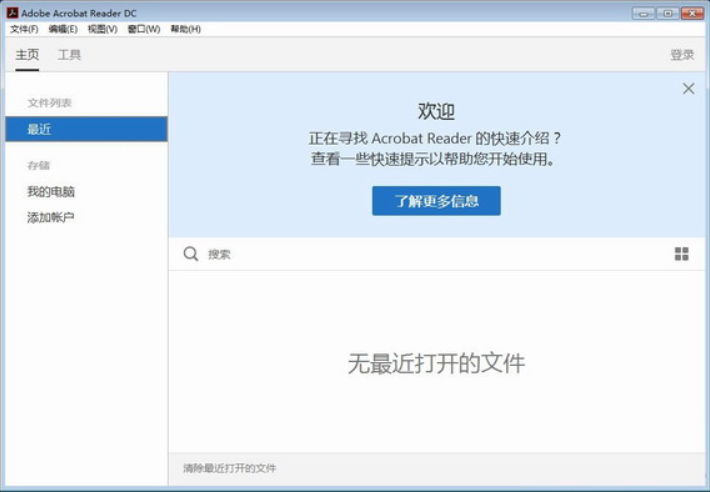Open the 文件(F) menu
This screenshot has height=492, width=710.
pos(24,29)
